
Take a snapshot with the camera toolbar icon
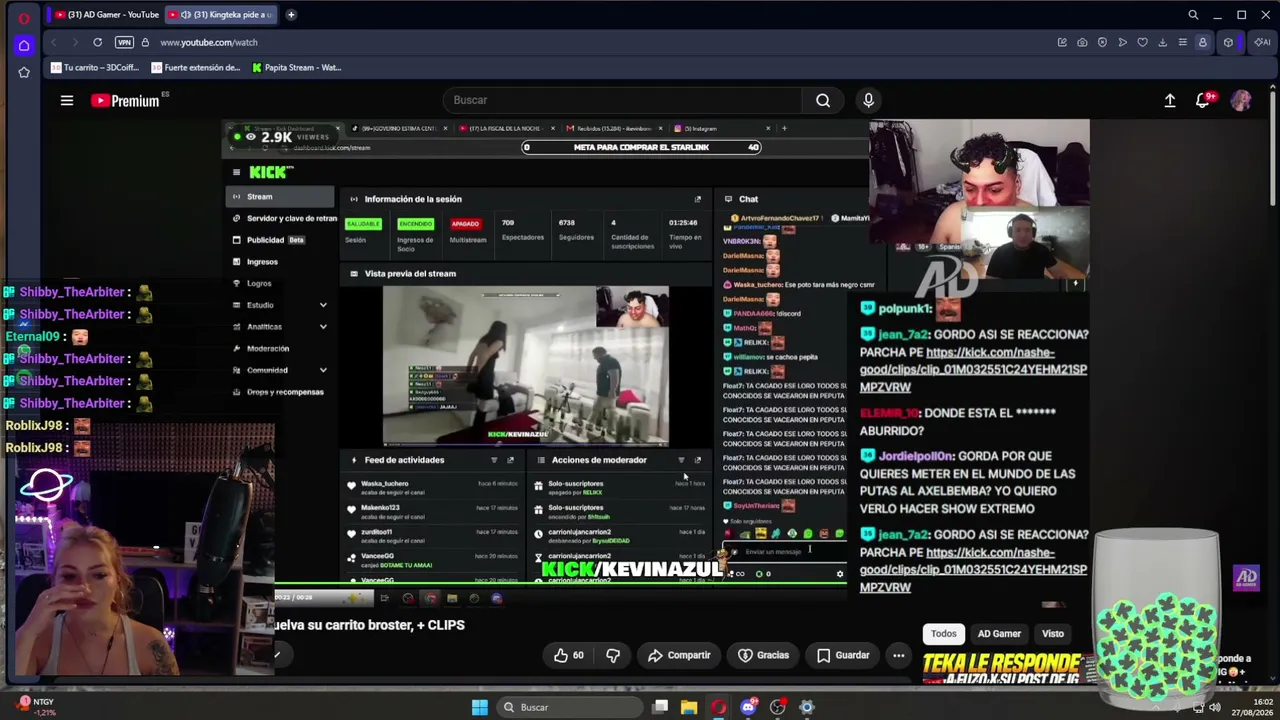point(1082,42)
